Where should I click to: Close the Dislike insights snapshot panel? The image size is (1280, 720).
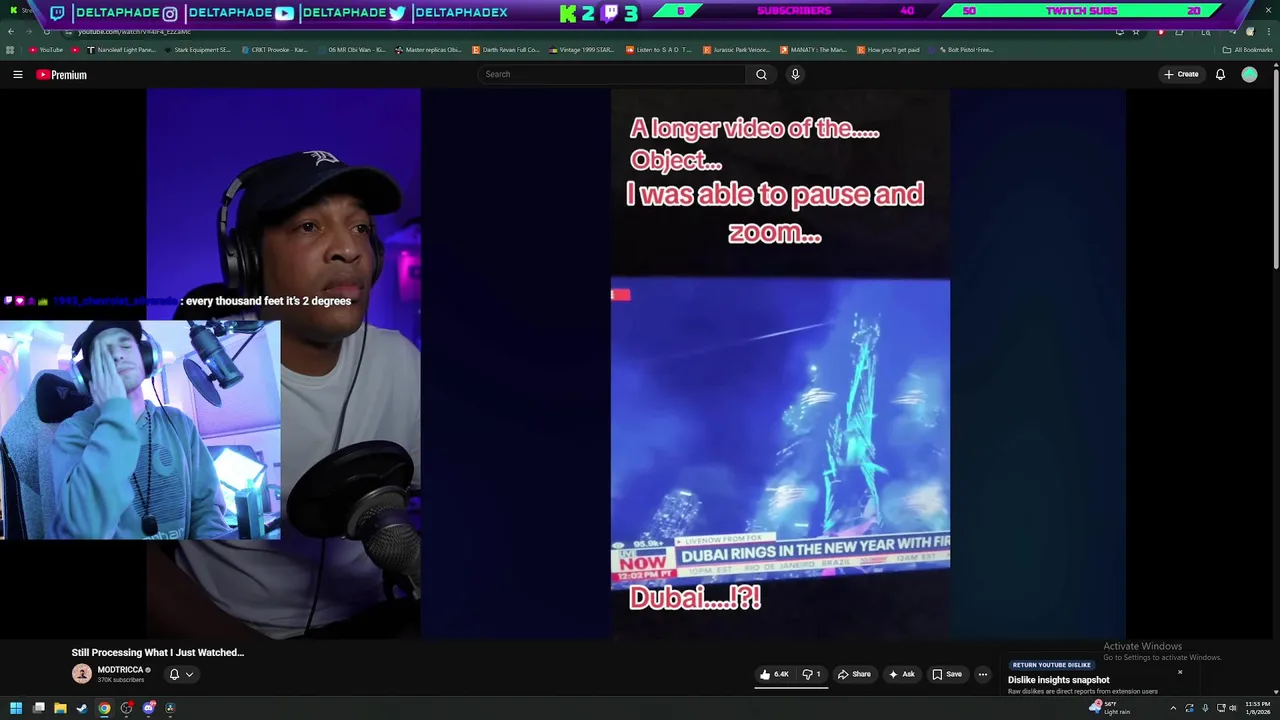(x=1180, y=672)
